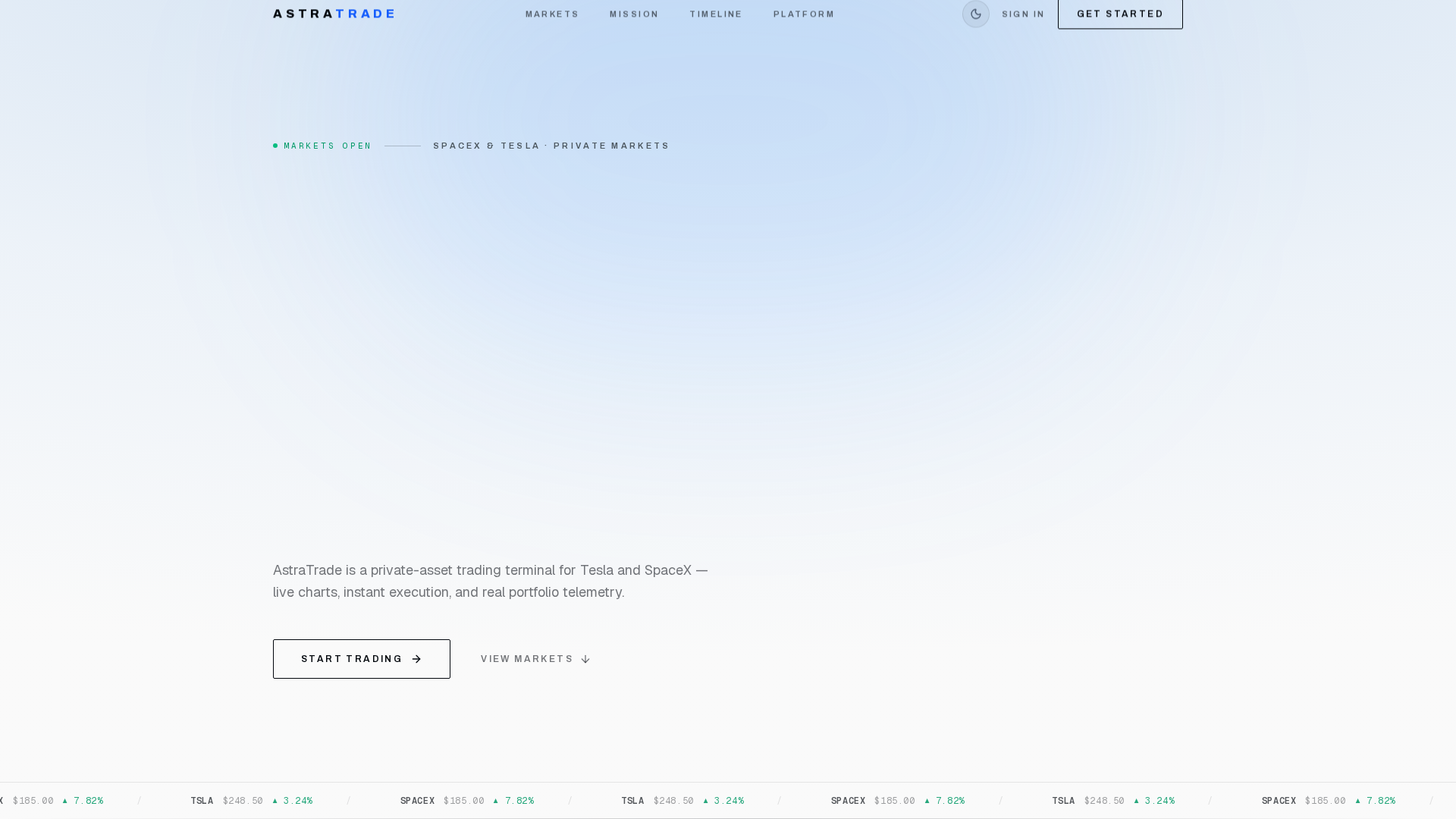Image resolution: width=1456 pixels, height=819 pixels.
Task: Click the Get Started button
Action: pyautogui.click(x=1120, y=14)
